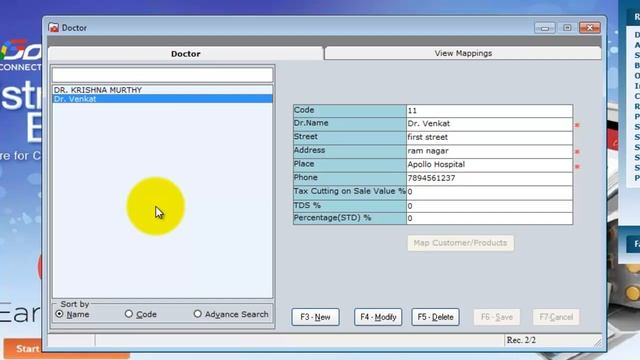Select Dr. Venkat list entry
This screenshot has width=640, height=360.
pos(162,99)
